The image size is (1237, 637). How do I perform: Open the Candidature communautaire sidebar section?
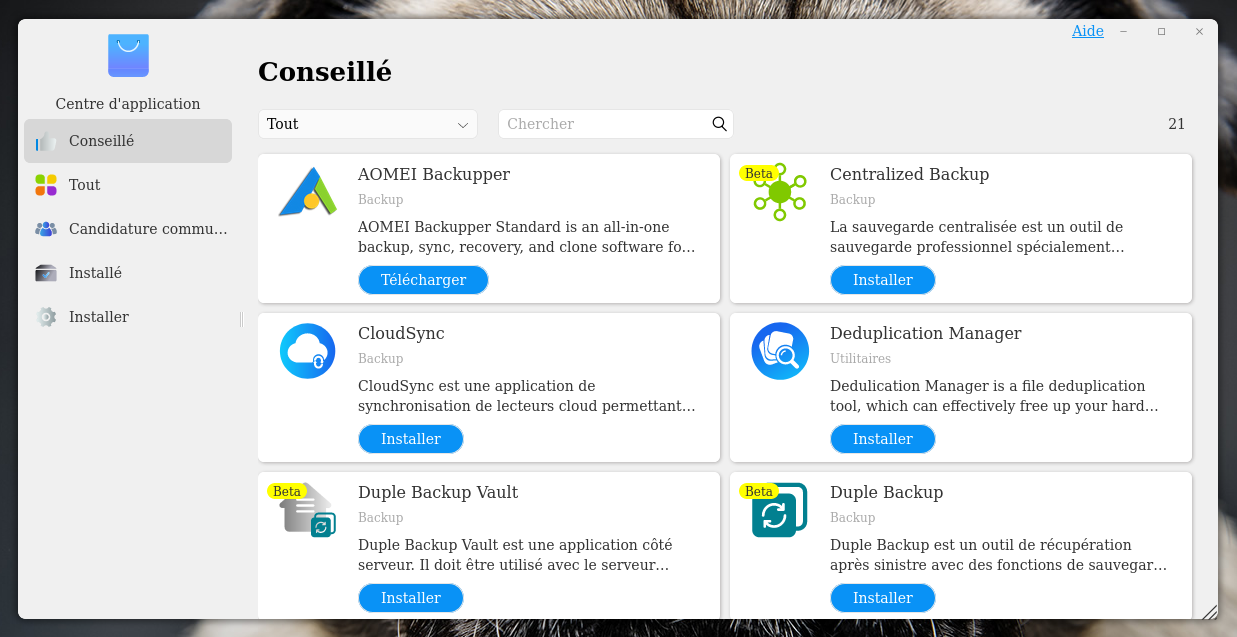click(x=128, y=229)
